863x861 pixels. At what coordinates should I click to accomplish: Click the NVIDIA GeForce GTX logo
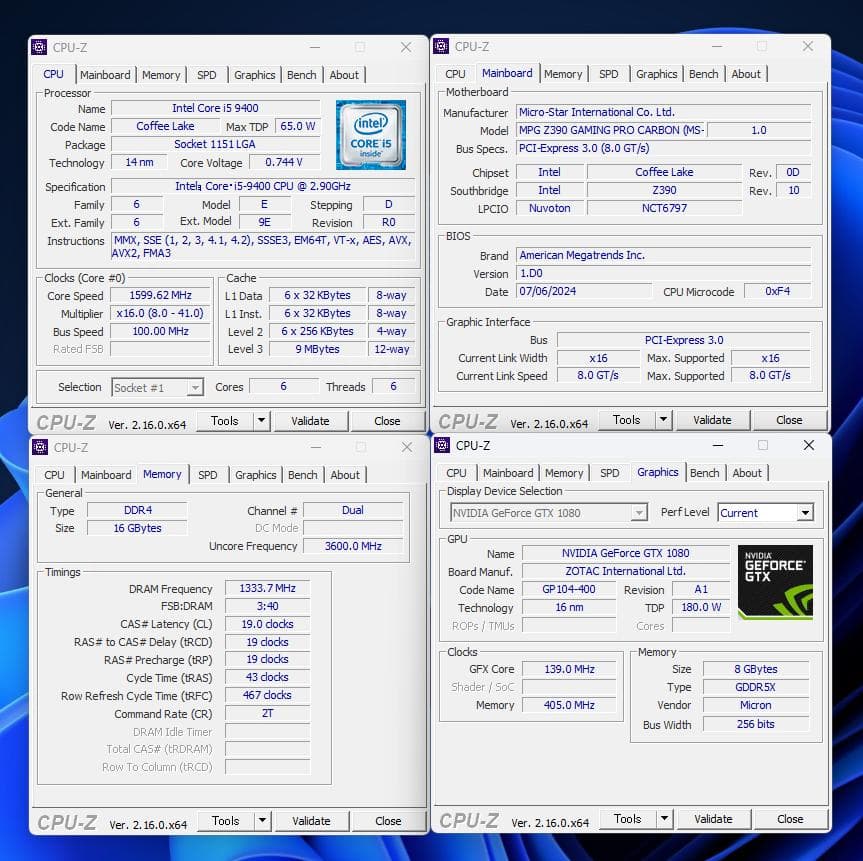coord(775,582)
